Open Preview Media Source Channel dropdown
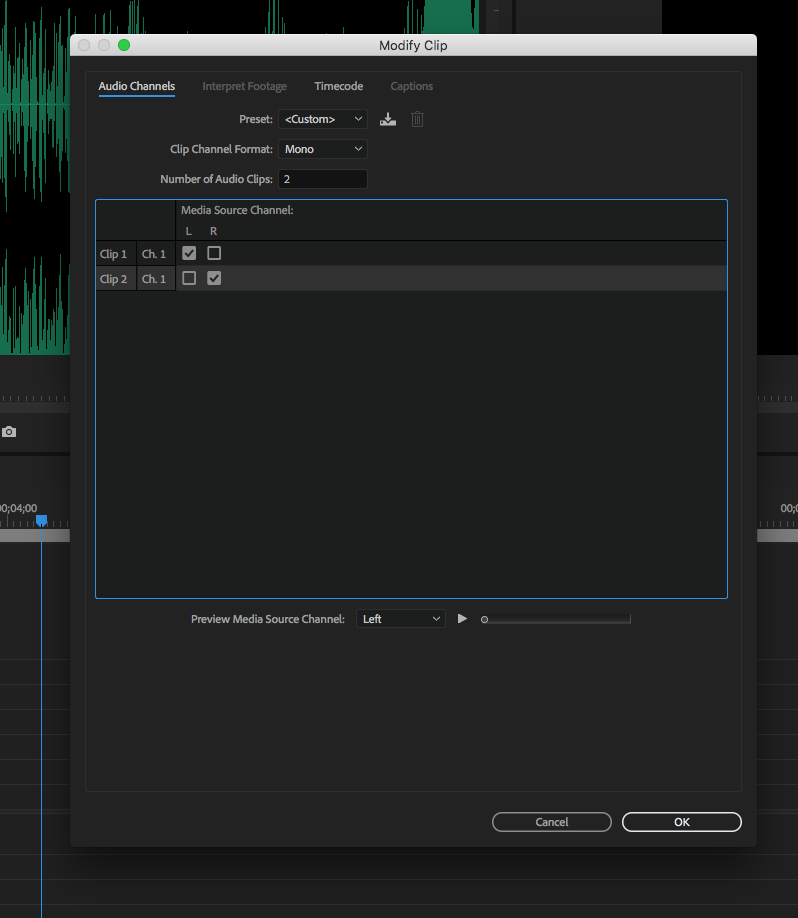 coord(400,619)
